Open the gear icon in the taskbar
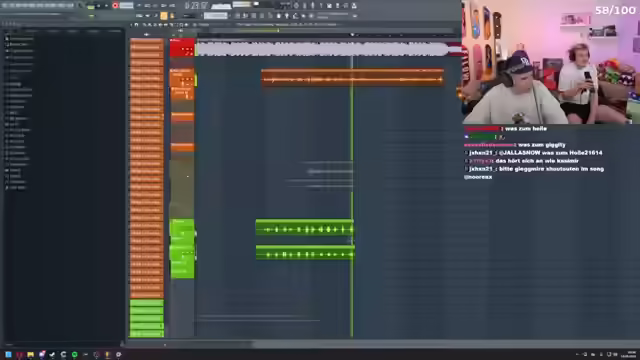Image resolution: width=640 pixels, height=360 pixels. pos(118,355)
